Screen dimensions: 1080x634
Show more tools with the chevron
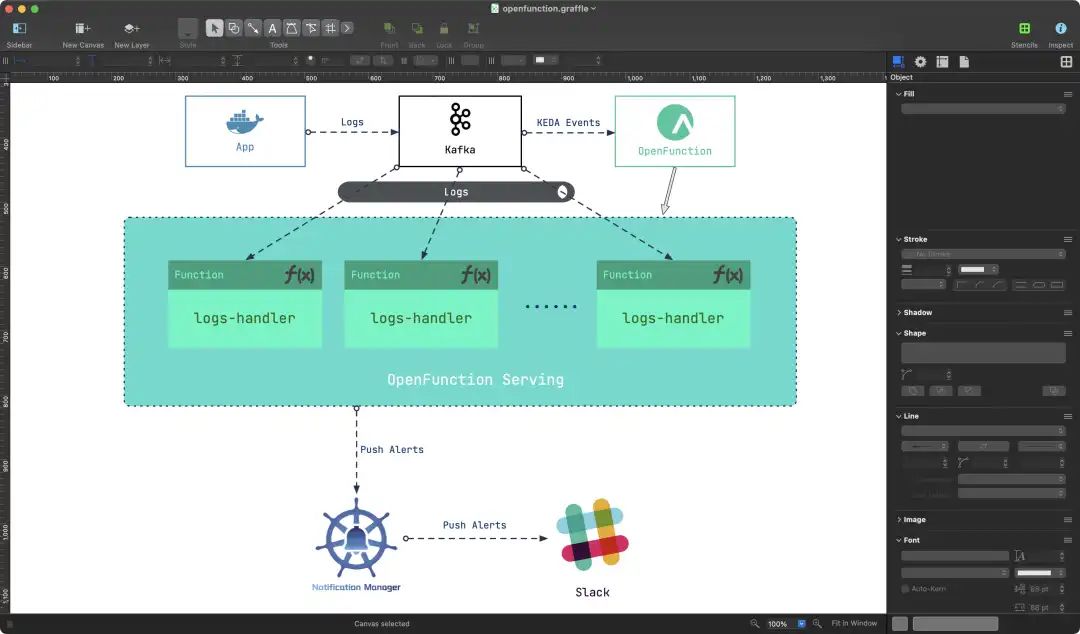click(347, 28)
